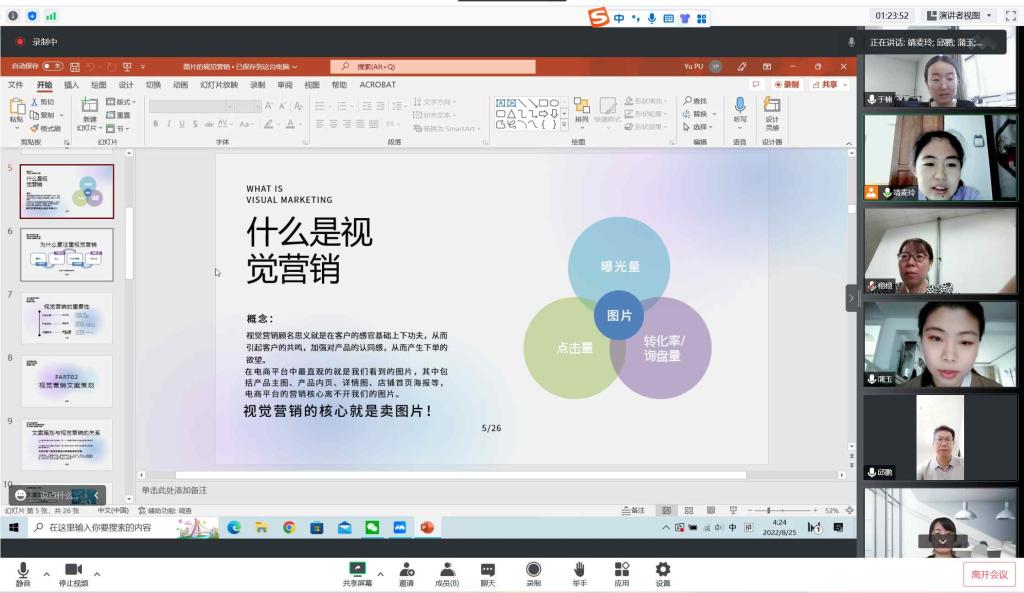Open Share (共享) dropdown in PowerPoint
1024x593 pixels.
(829, 84)
